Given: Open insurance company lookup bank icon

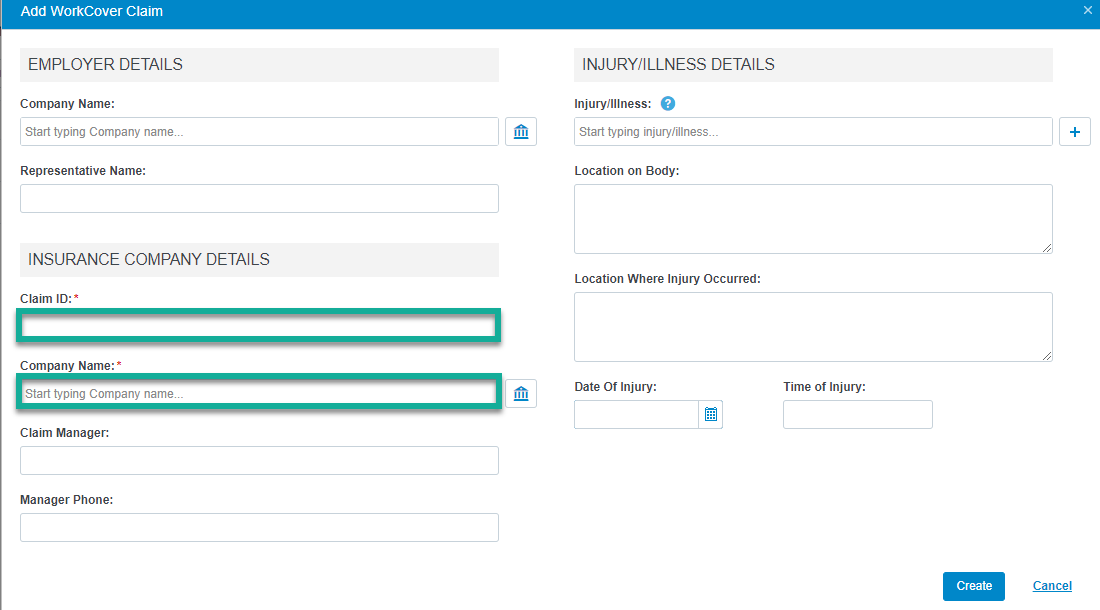Looking at the screenshot, I should [x=521, y=393].
